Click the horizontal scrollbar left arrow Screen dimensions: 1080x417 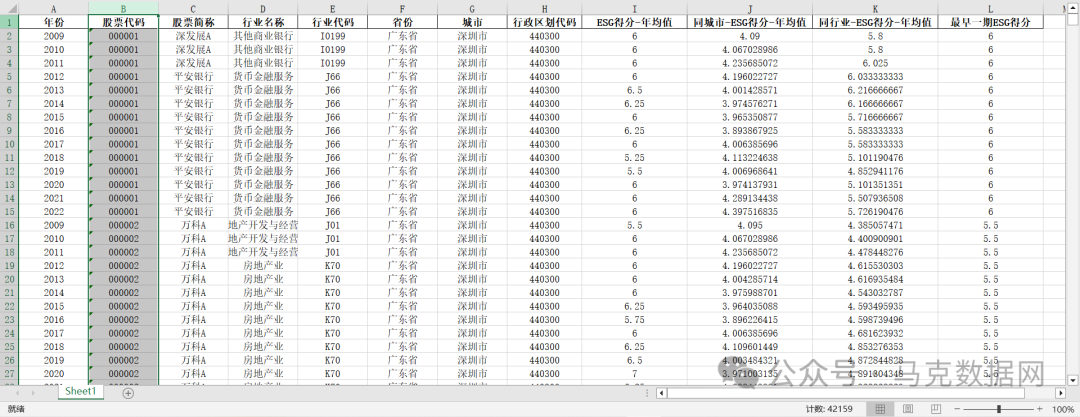[x=661, y=393]
